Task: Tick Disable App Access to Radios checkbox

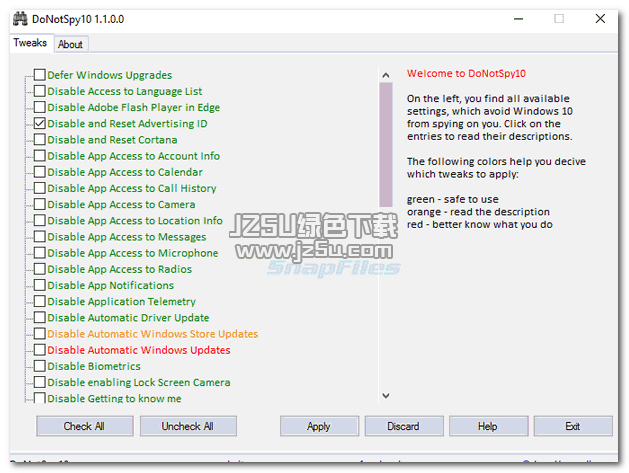Action: pyautogui.click(x=39, y=269)
